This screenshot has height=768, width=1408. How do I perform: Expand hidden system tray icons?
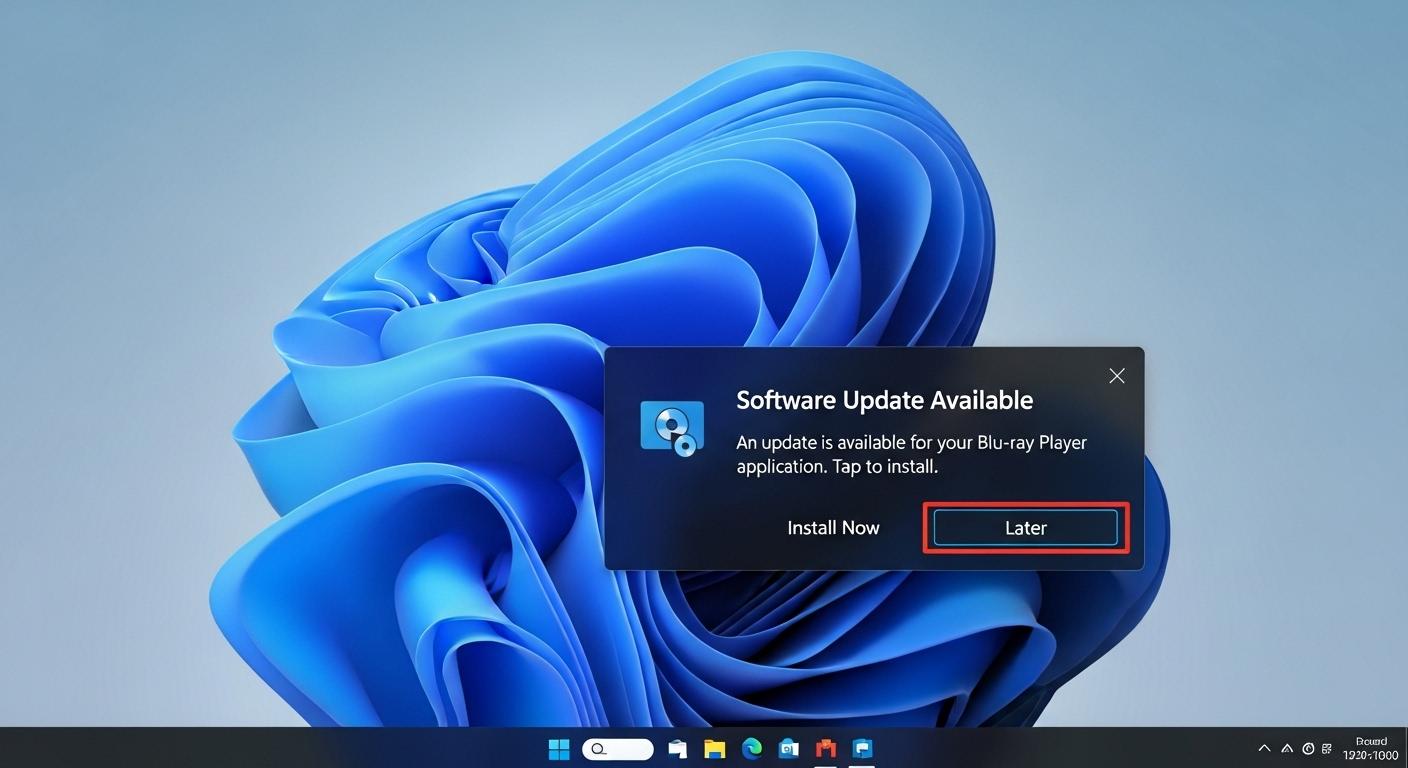point(1264,748)
